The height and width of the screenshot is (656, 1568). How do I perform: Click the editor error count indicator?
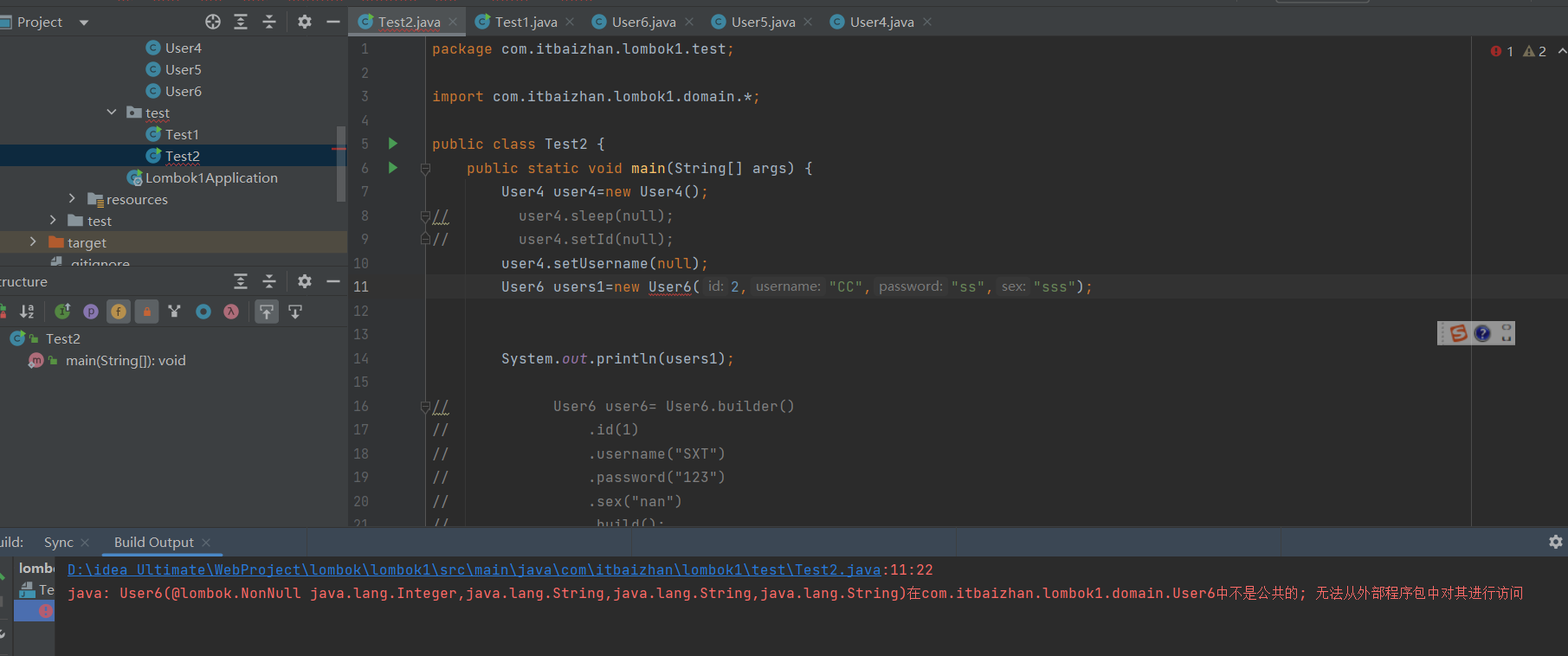(x=1501, y=51)
